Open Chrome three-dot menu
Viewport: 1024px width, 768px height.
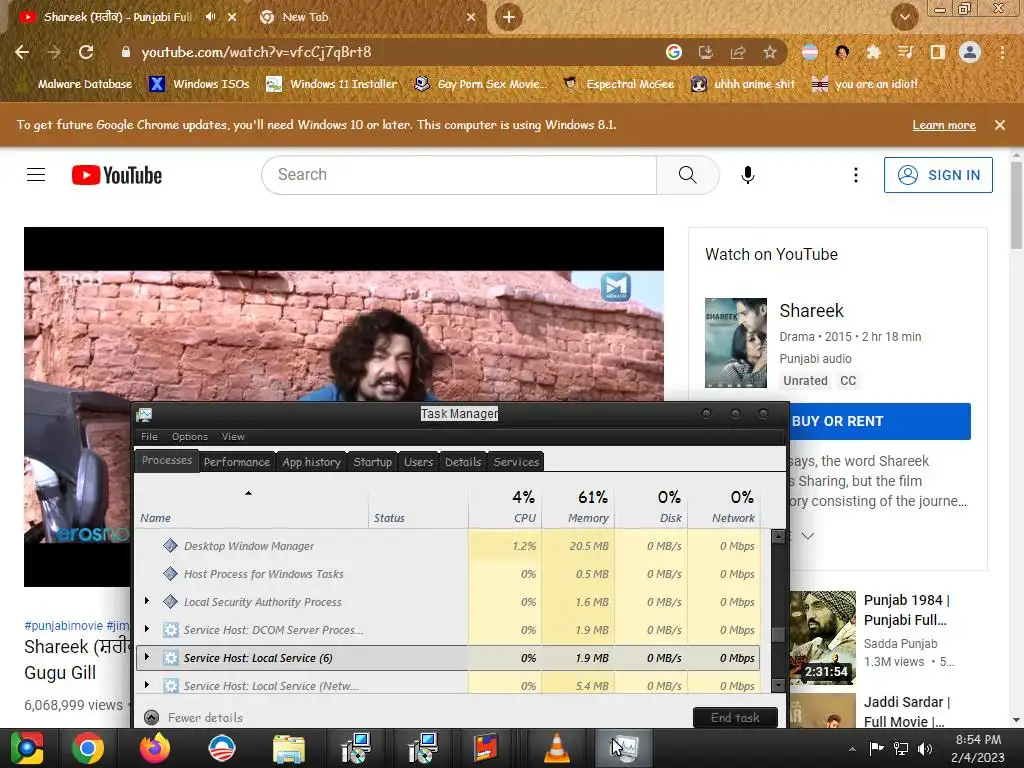(1002, 52)
